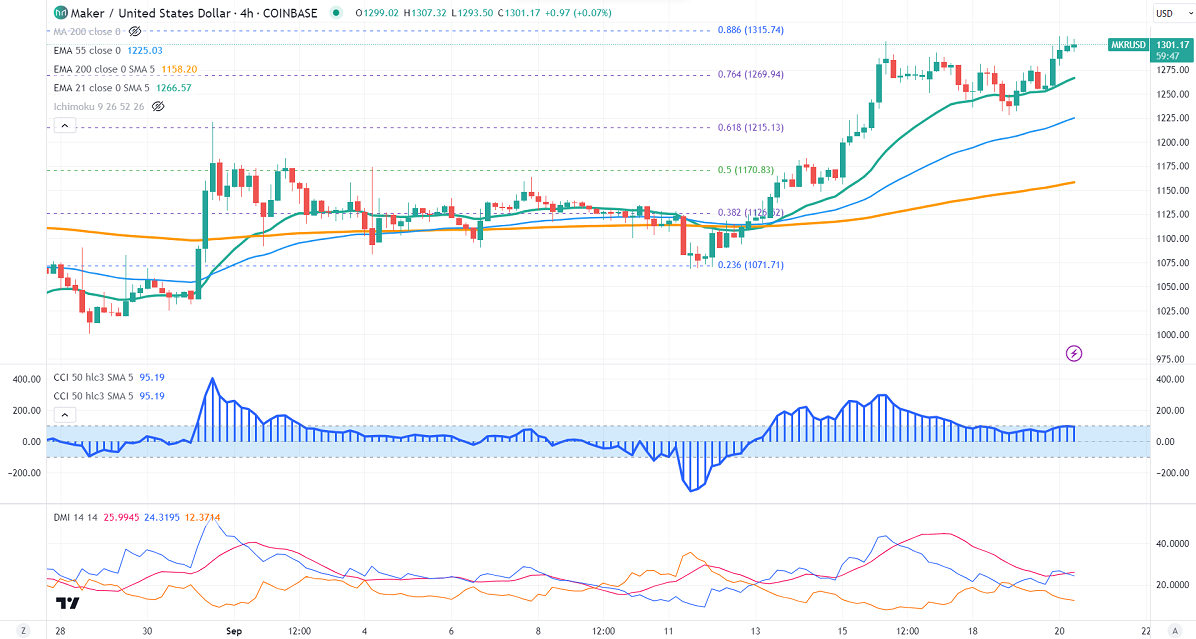Select the Maker / United States Dollar title

coord(150,13)
